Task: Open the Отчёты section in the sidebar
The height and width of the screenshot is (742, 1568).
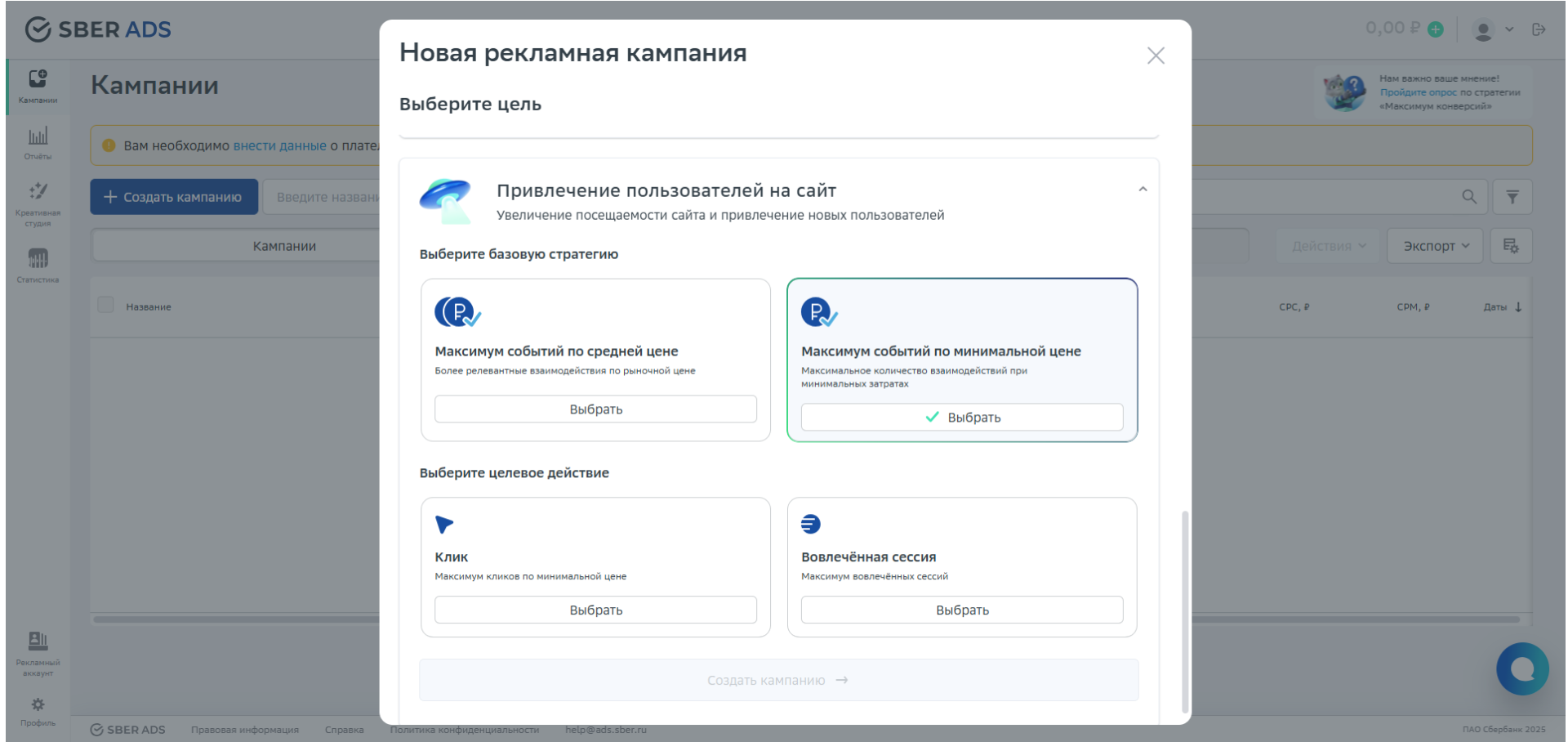Action: coord(37,142)
